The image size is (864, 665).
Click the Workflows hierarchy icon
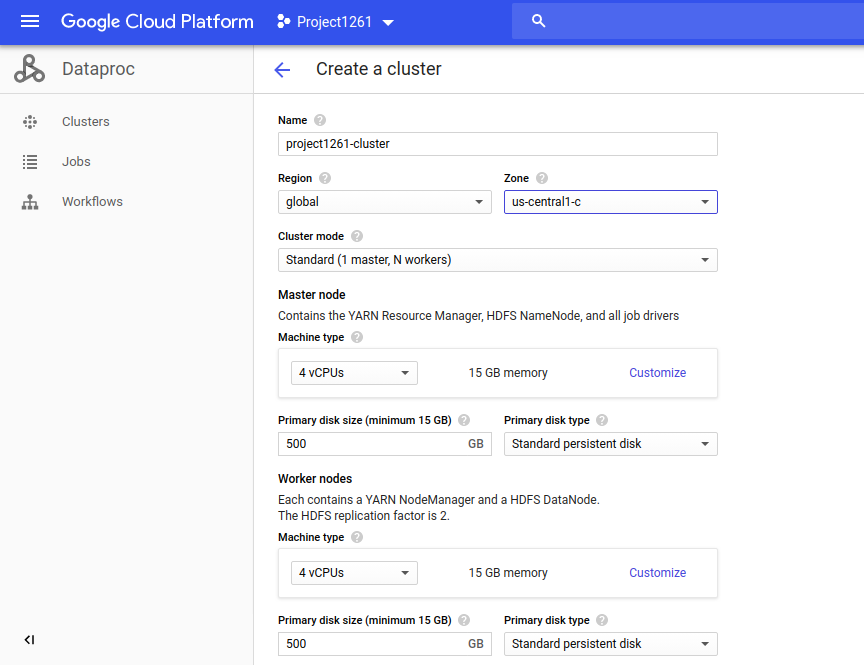coord(30,202)
